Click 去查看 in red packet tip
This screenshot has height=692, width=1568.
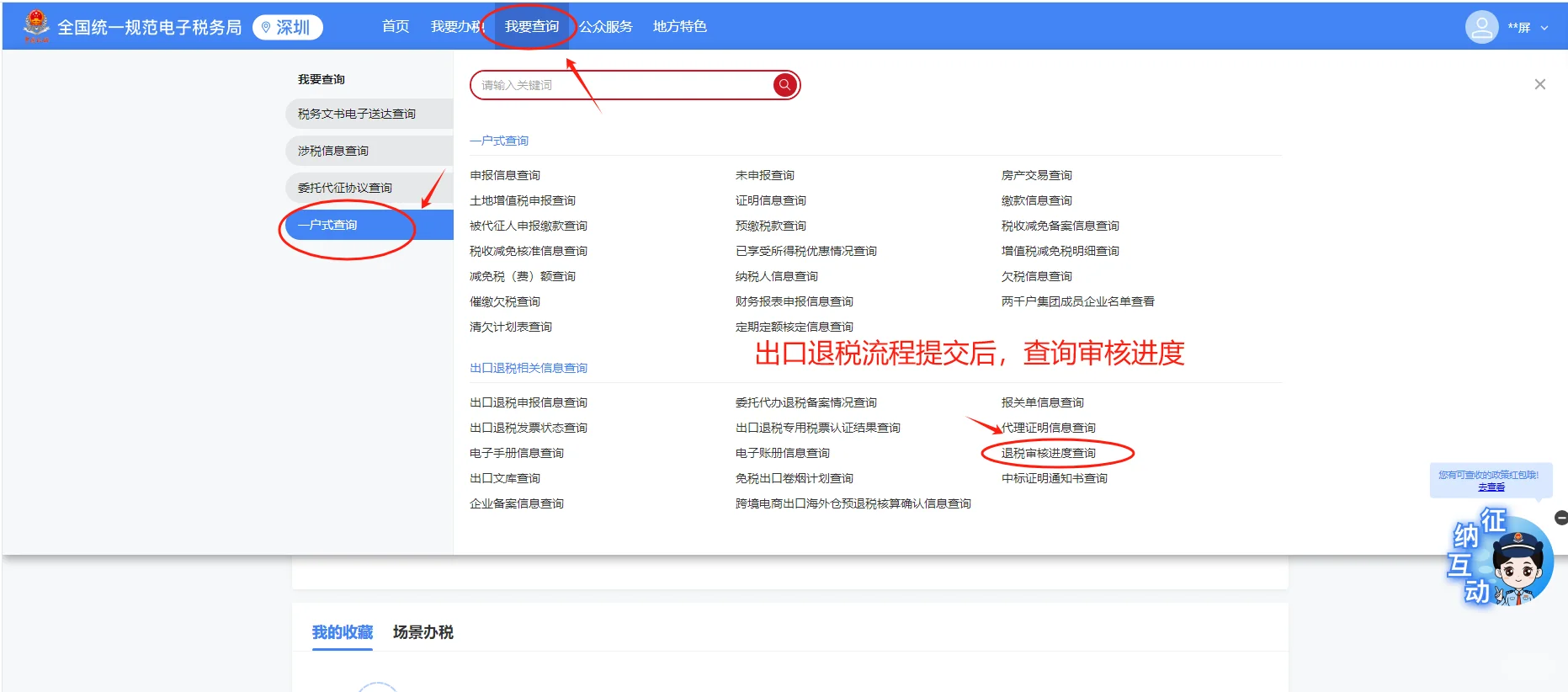[x=1491, y=487]
